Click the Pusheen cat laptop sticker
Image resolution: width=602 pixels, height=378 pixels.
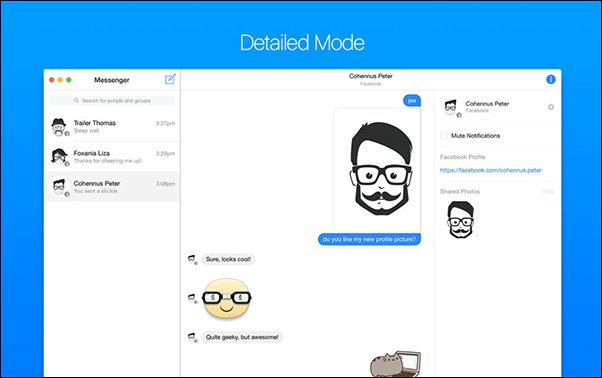point(395,364)
